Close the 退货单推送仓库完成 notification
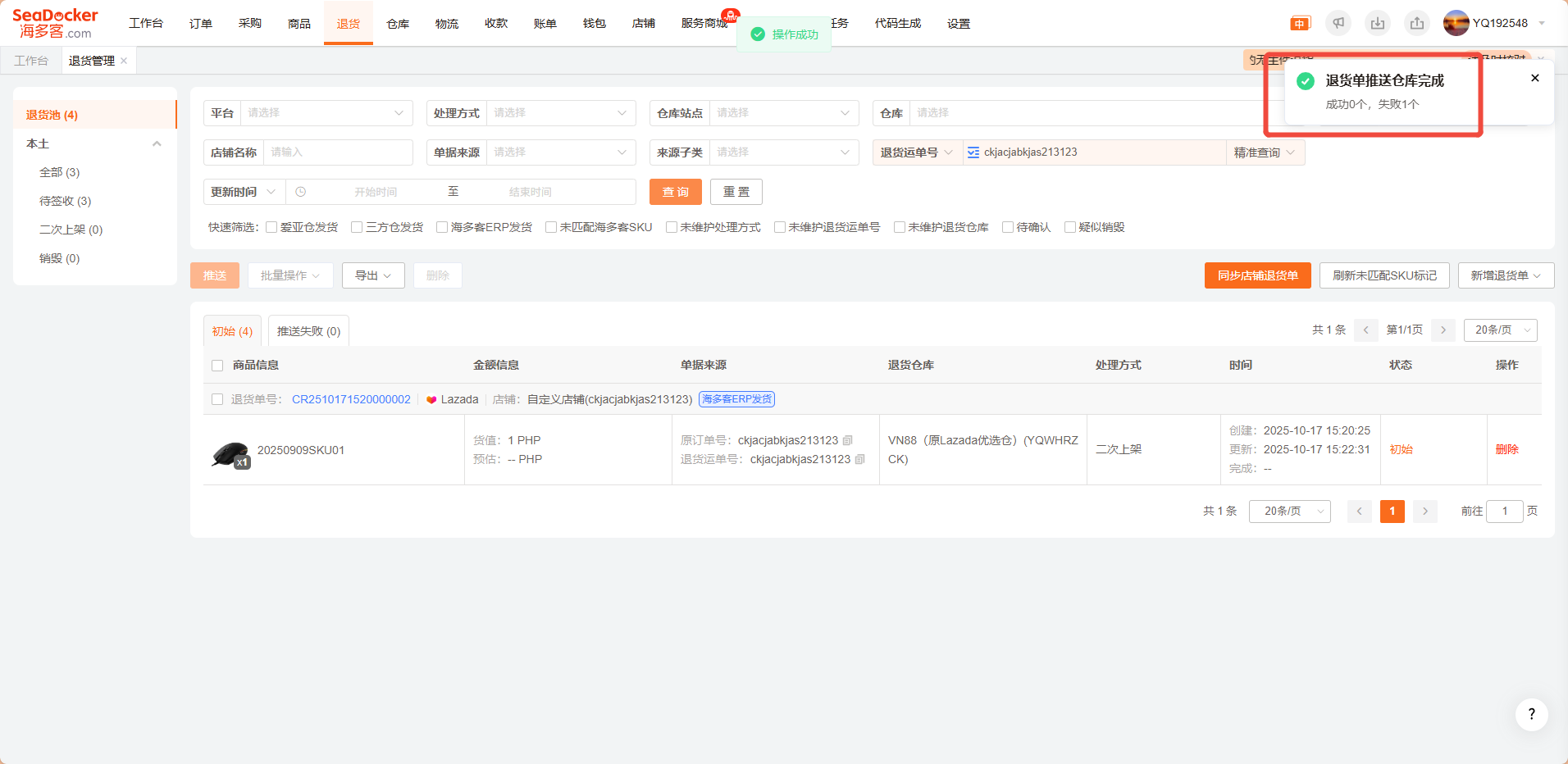This screenshot has height=764, width=1568. point(1535,79)
